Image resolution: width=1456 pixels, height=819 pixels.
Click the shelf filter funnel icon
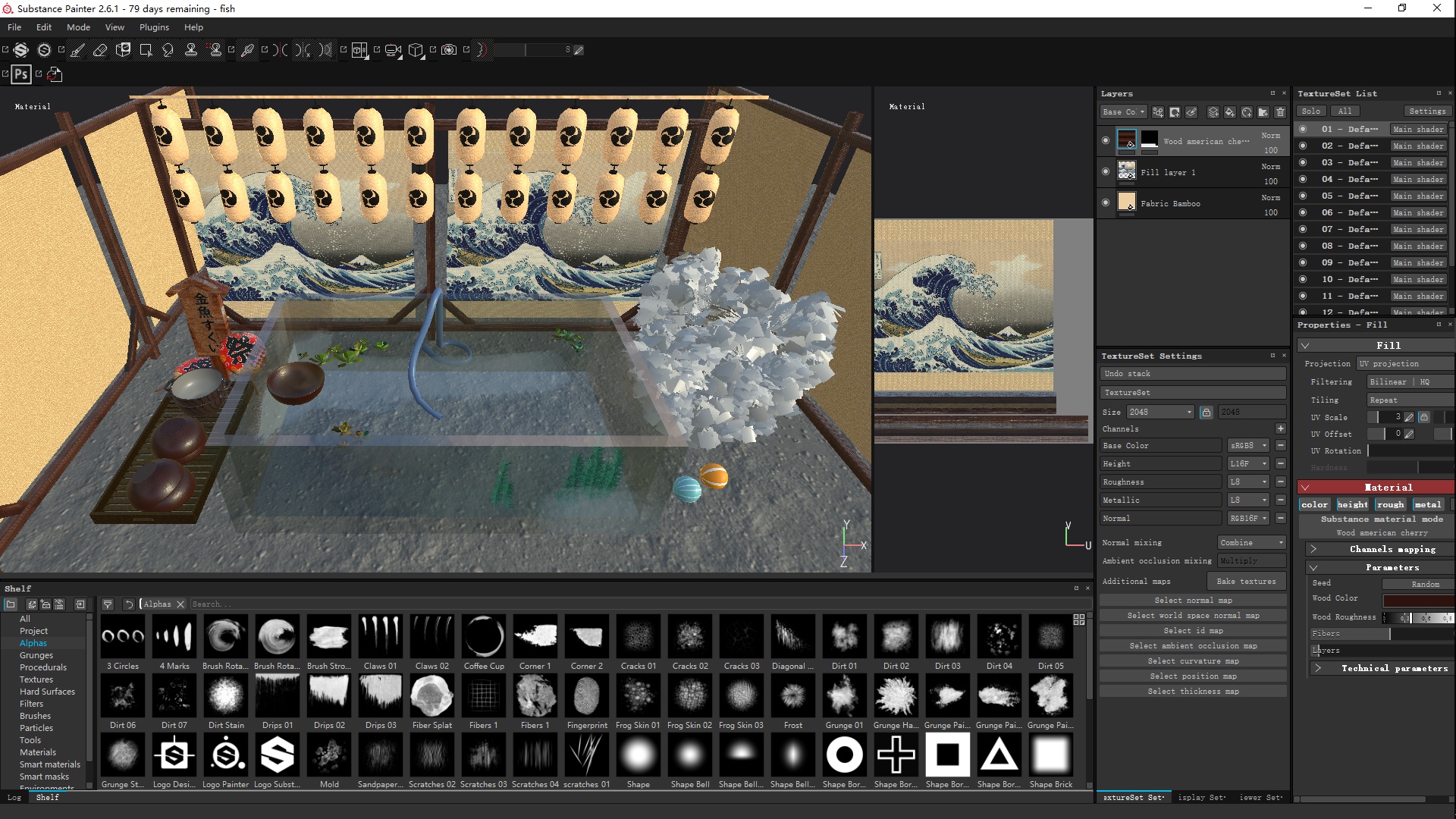108,604
